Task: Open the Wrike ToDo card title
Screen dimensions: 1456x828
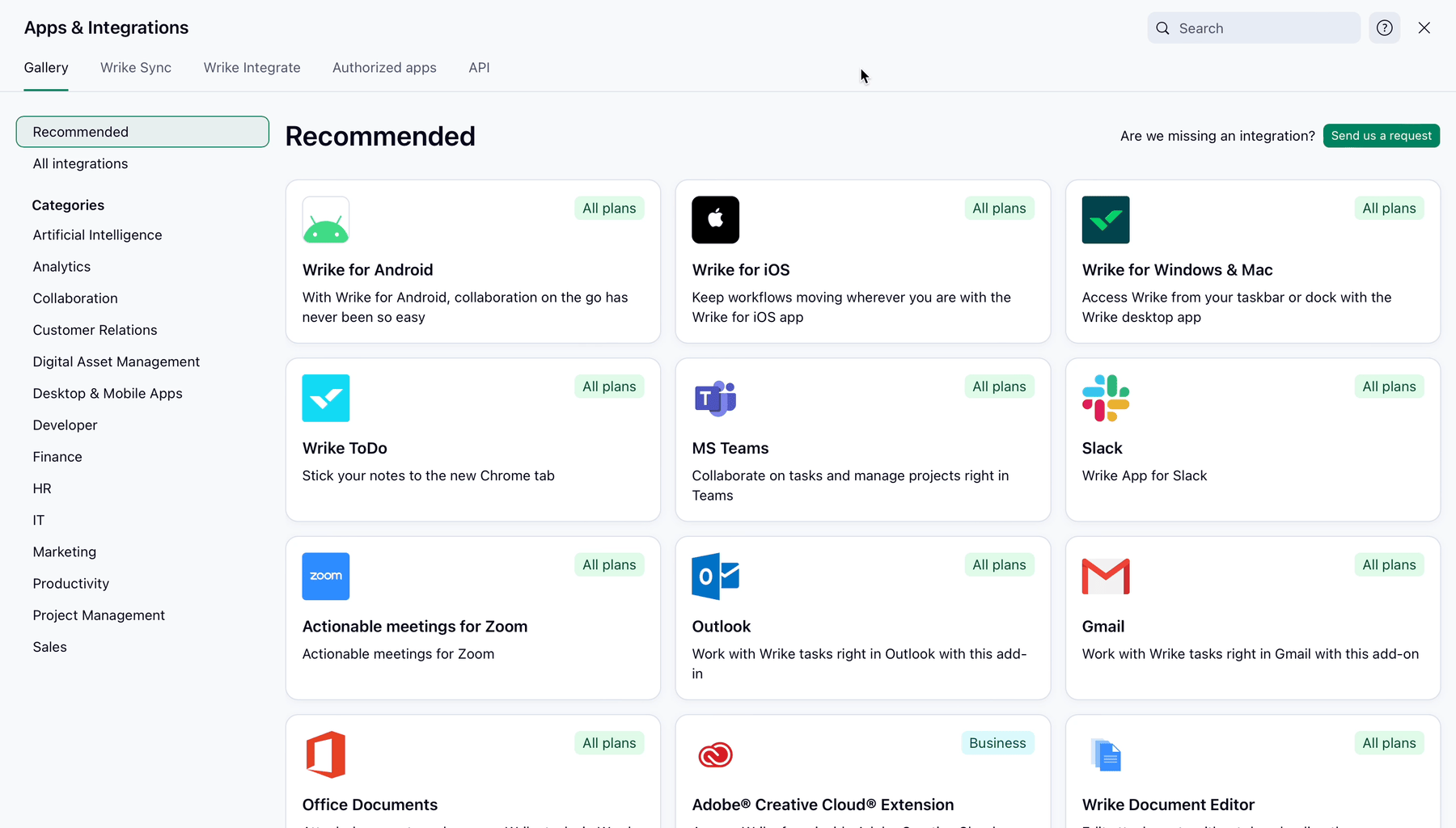Action: [x=345, y=448]
